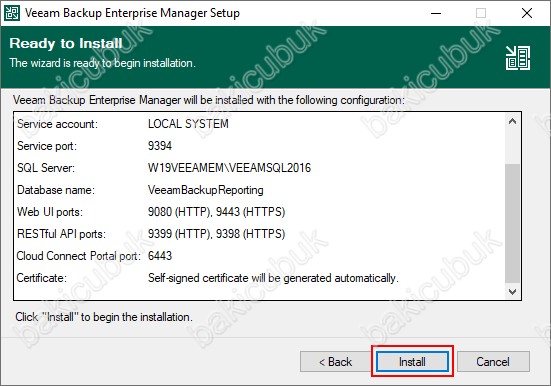This screenshot has height=386, width=551.
Task: Start installation with the Install button
Action: coord(412,361)
